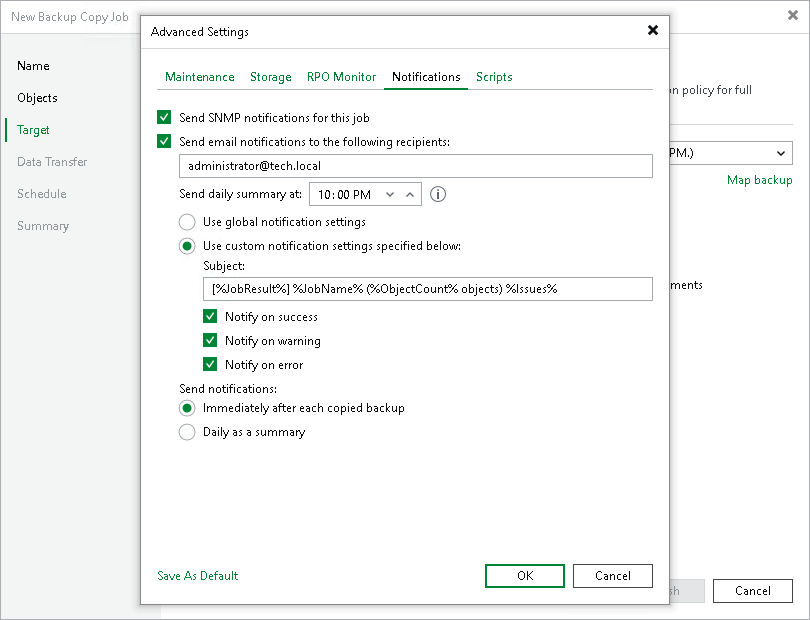Uncheck Notify on success
This screenshot has height=620, width=810.
(x=210, y=316)
